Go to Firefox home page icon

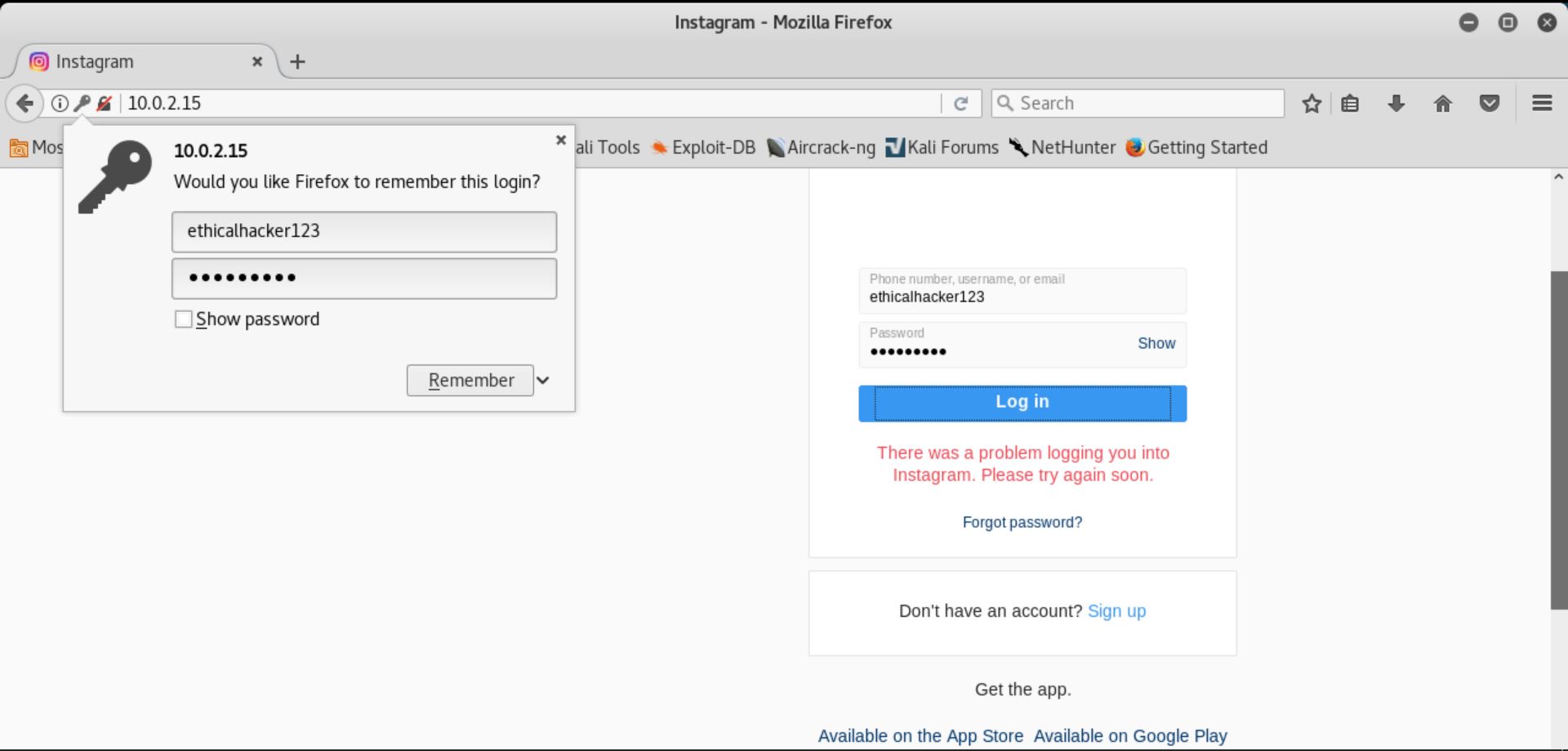tap(1443, 103)
